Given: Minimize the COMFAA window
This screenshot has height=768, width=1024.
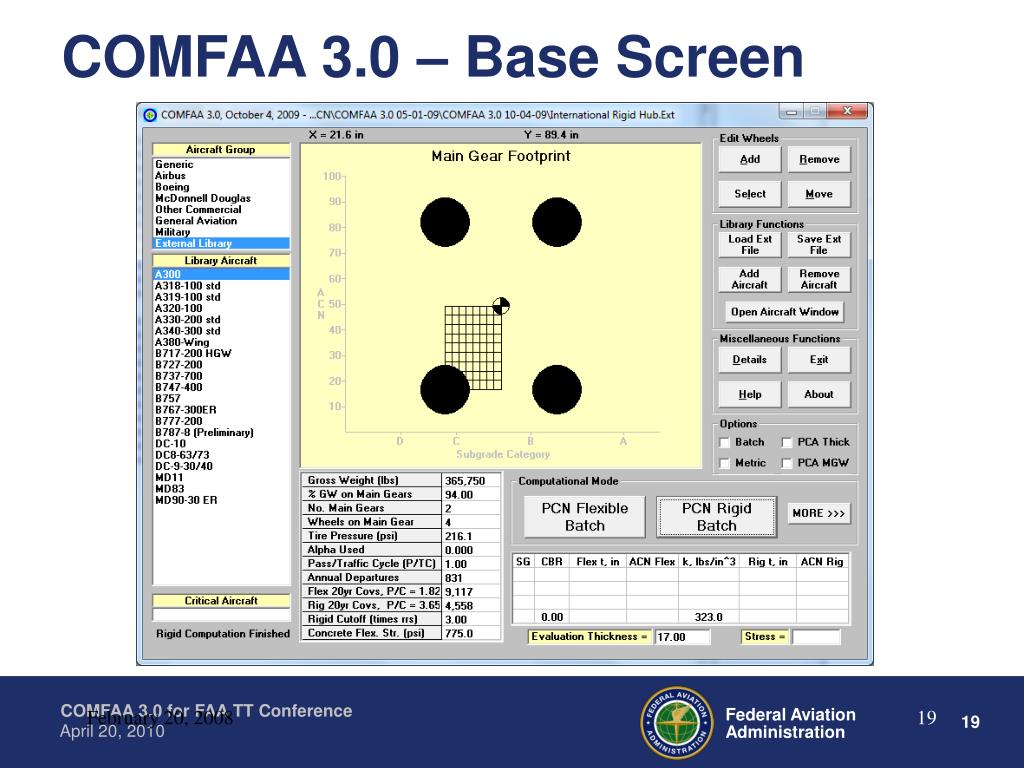Looking at the screenshot, I should coord(791,112).
